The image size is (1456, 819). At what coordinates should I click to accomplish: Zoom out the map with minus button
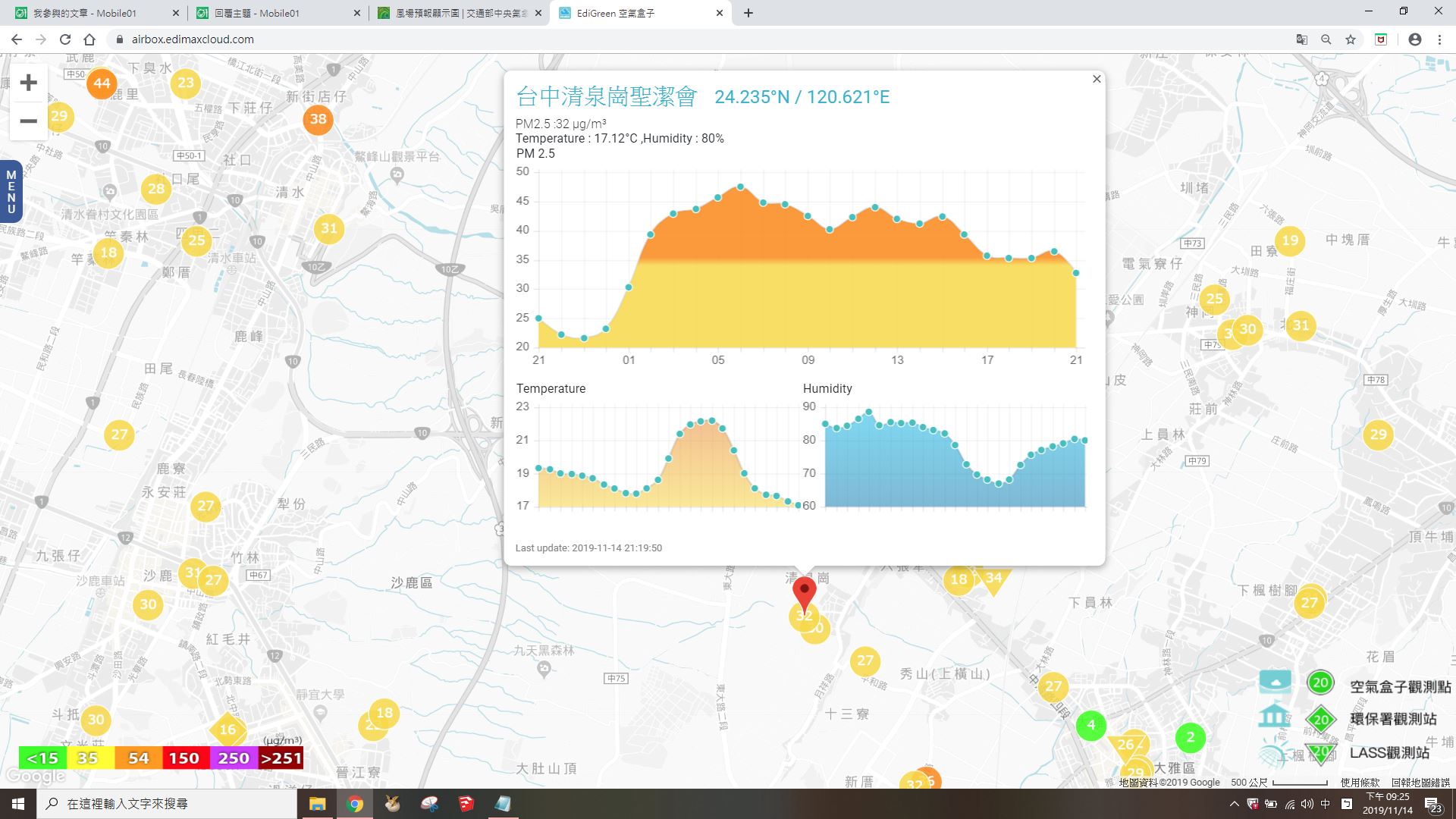click(x=29, y=121)
